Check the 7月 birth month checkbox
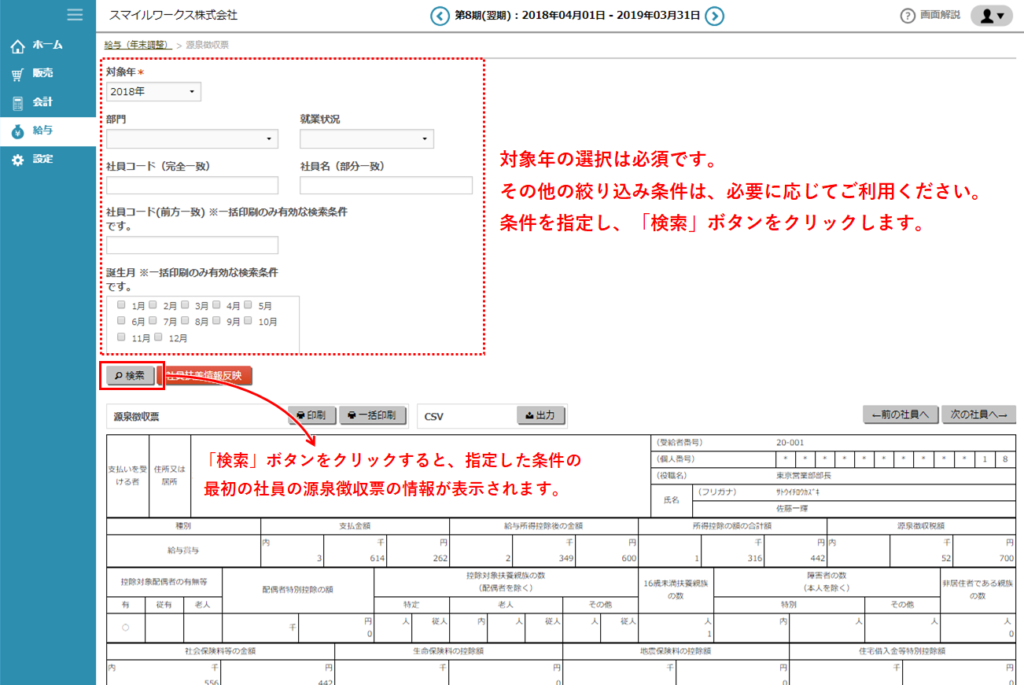Image resolution: width=1024 pixels, height=685 pixels. 153,321
